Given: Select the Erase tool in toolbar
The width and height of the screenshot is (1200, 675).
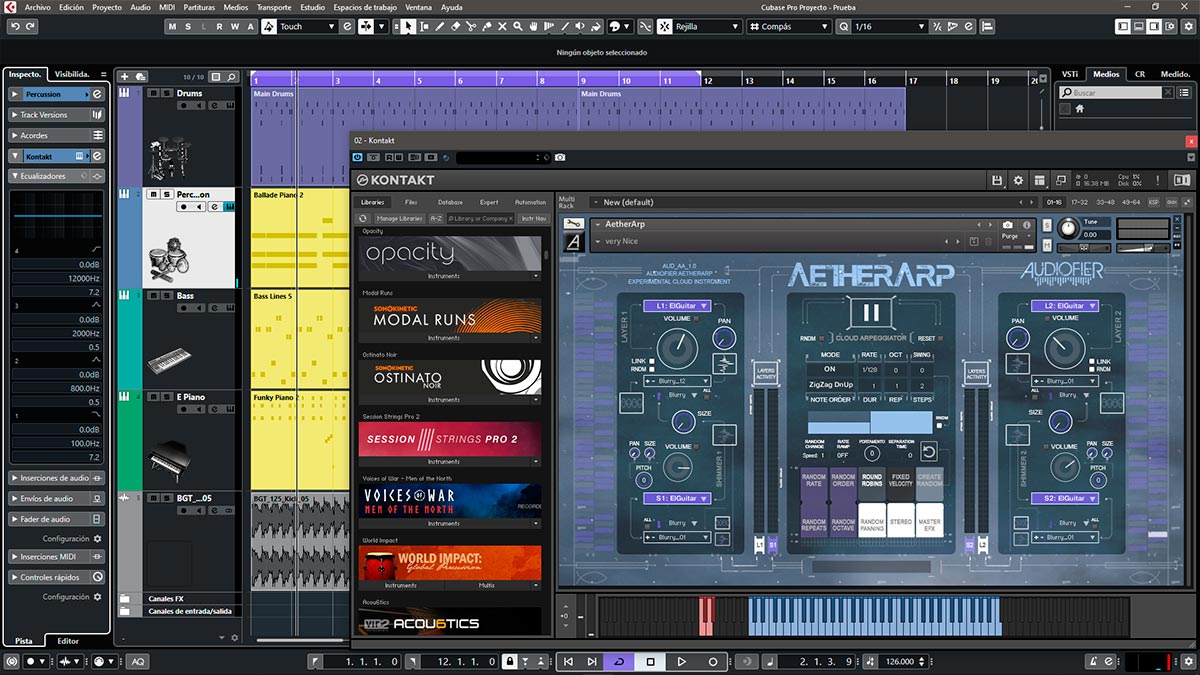Looking at the screenshot, I should [455, 26].
